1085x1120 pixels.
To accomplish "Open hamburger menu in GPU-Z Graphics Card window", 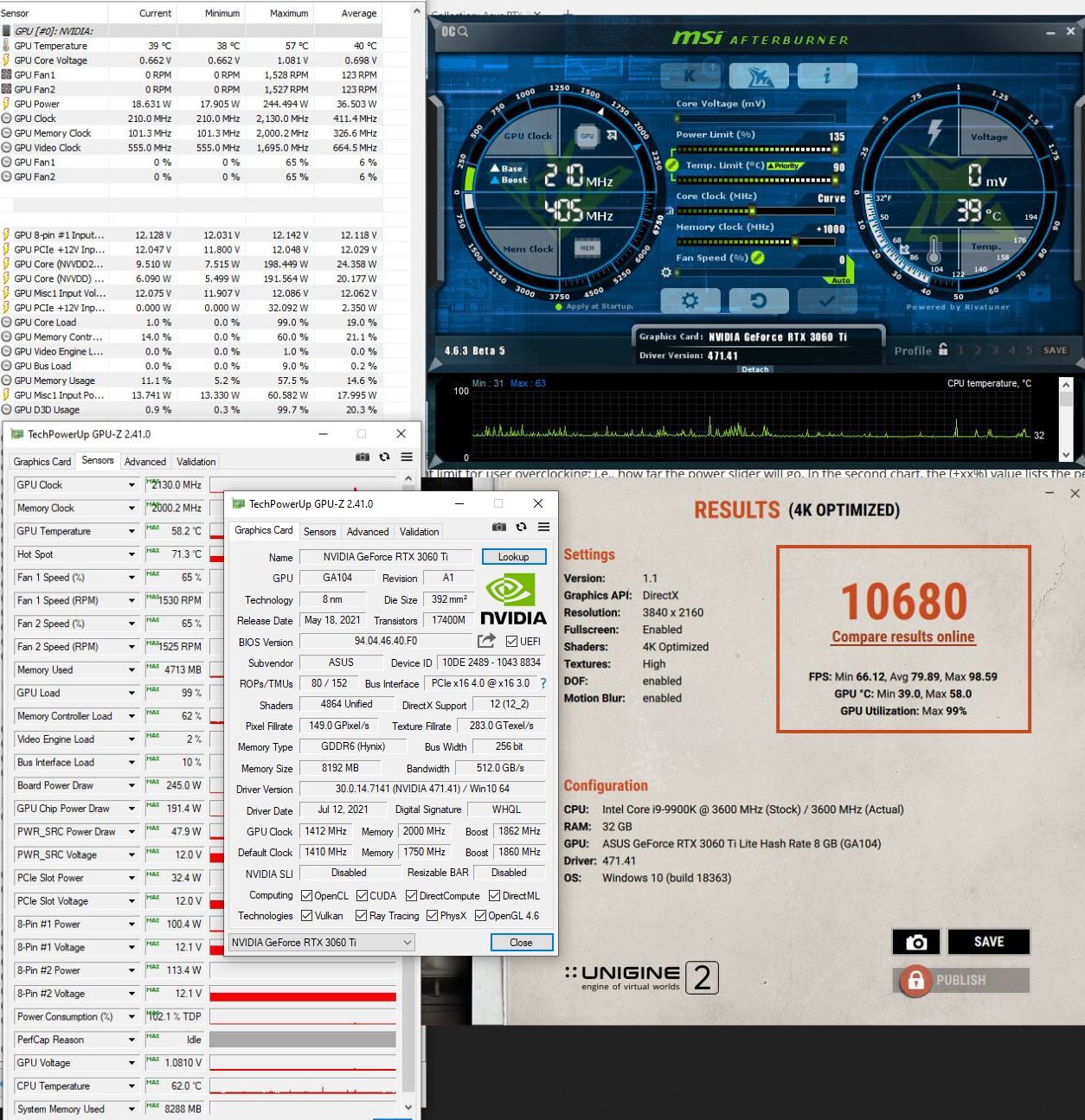I will tap(543, 527).
